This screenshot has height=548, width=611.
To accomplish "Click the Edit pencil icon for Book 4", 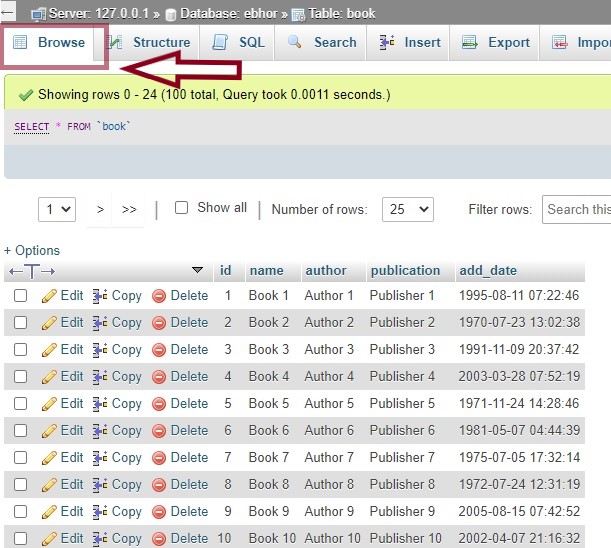I will 49,377.
